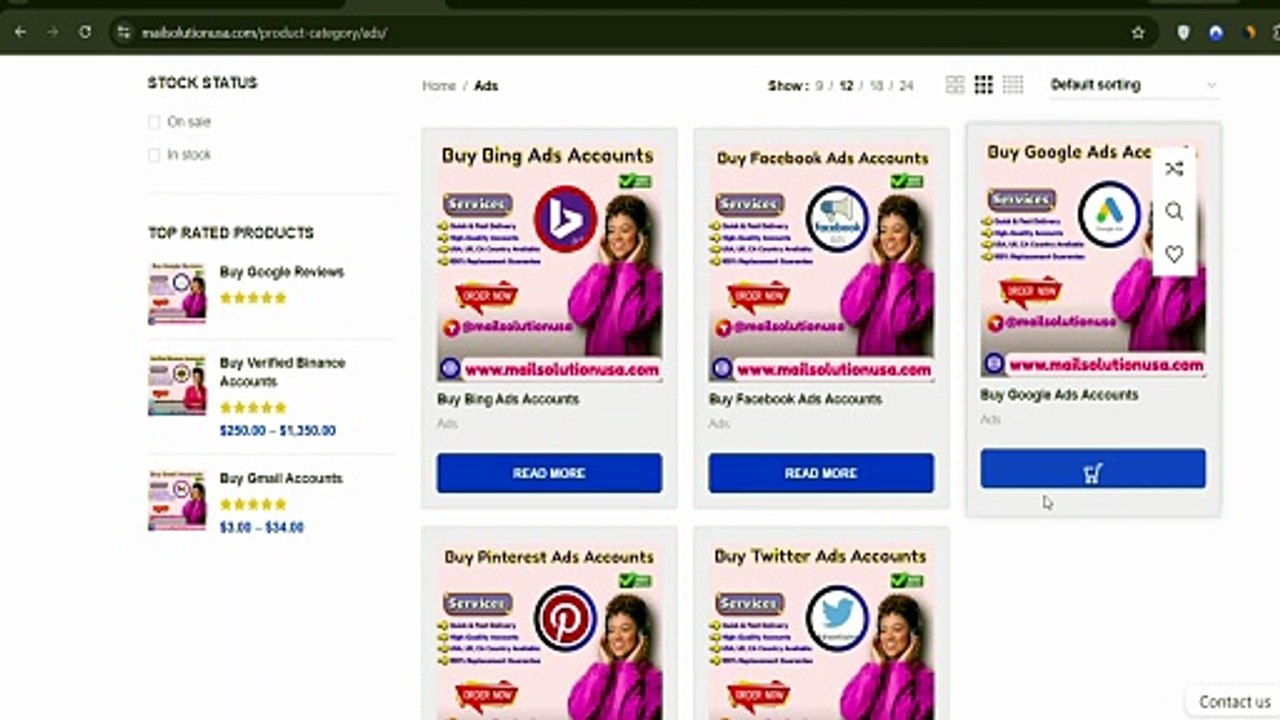1280x720 pixels.
Task: Compare the Buy Google Ads Accounts product
Action: click(1174, 169)
